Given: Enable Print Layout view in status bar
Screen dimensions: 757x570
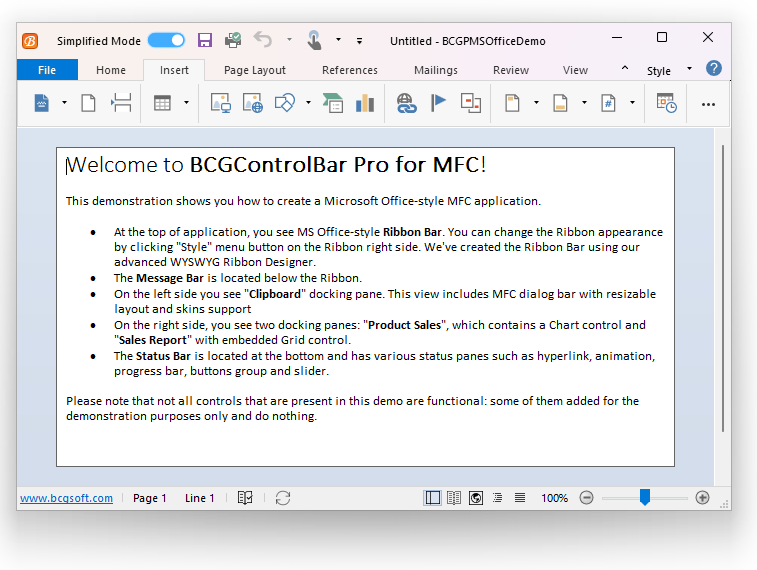Looking at the screenshot, I should pyautogui.click(x=432, y=498).
